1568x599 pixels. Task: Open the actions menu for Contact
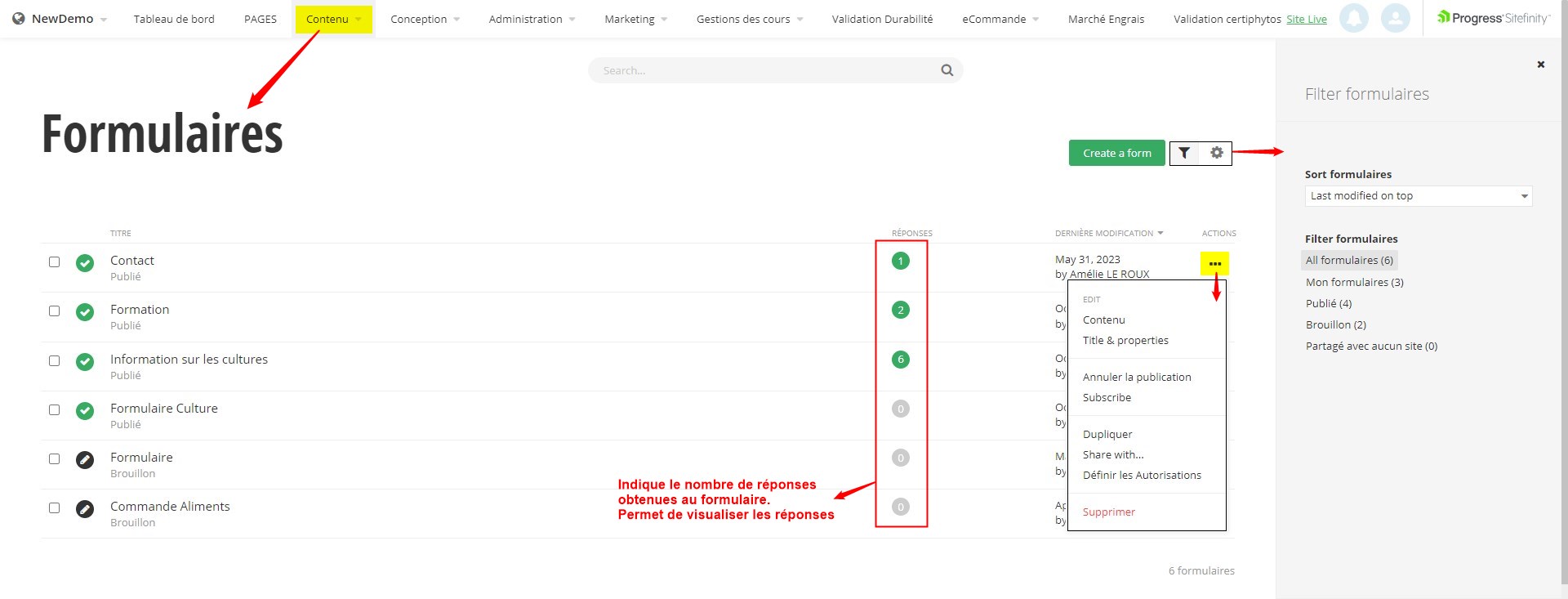point(1214,263)
